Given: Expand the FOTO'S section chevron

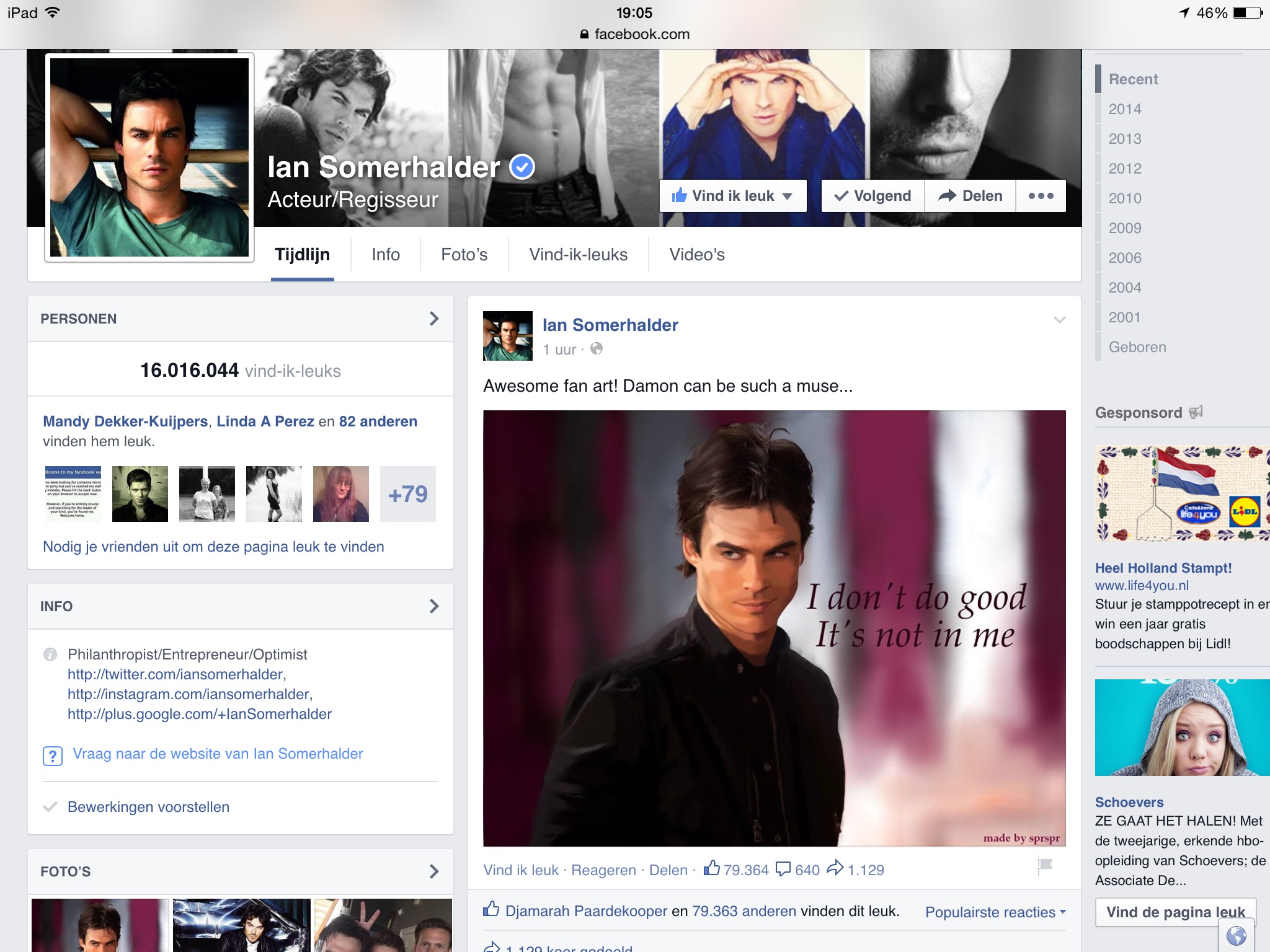Looking at the screenshot, I should click(434, 871).
